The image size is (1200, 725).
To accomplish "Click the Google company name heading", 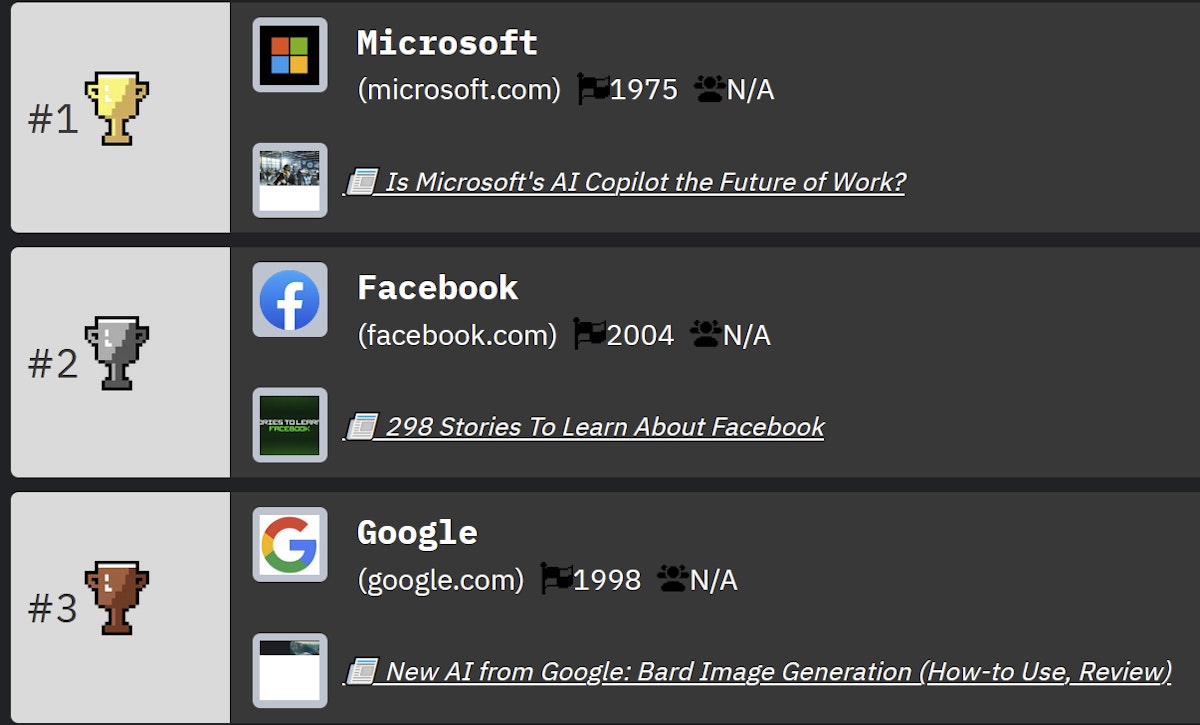I will [417, 533].
